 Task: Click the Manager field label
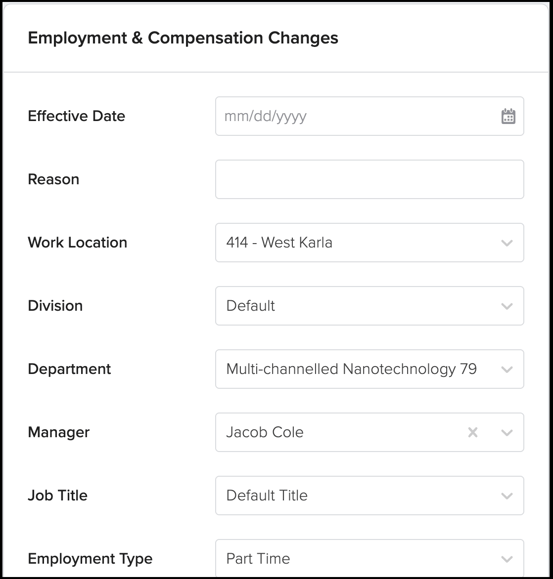pos(59,432)
